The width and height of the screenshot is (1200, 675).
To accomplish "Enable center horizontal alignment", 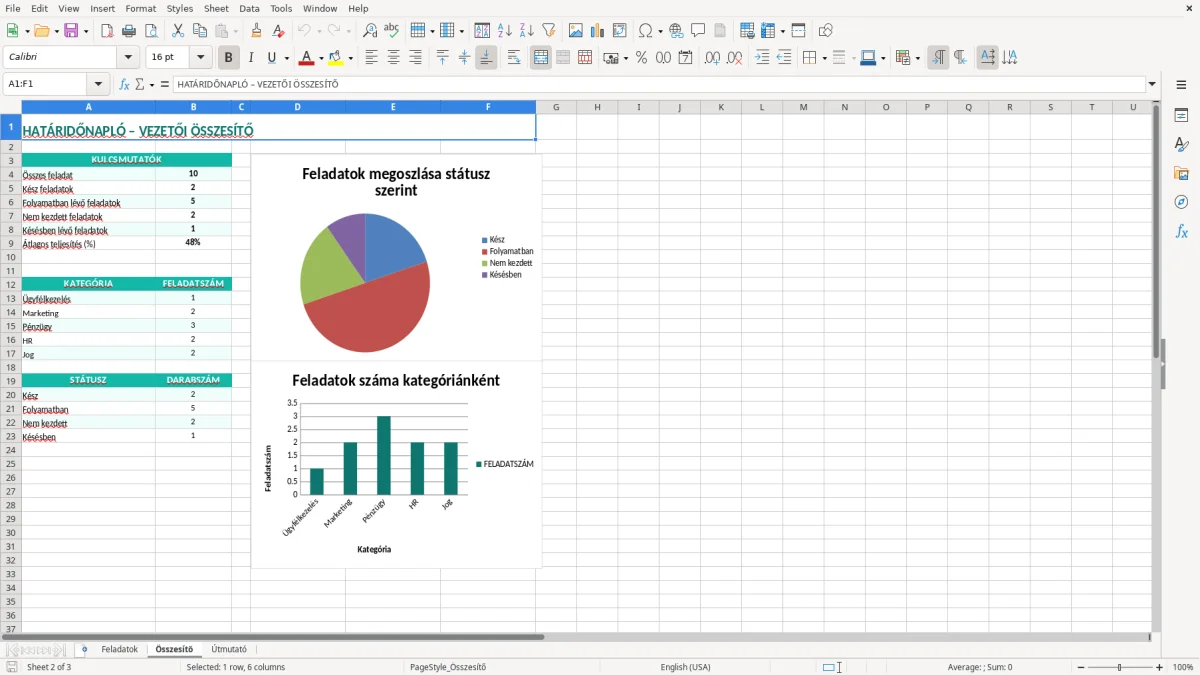I will (393, 58).
